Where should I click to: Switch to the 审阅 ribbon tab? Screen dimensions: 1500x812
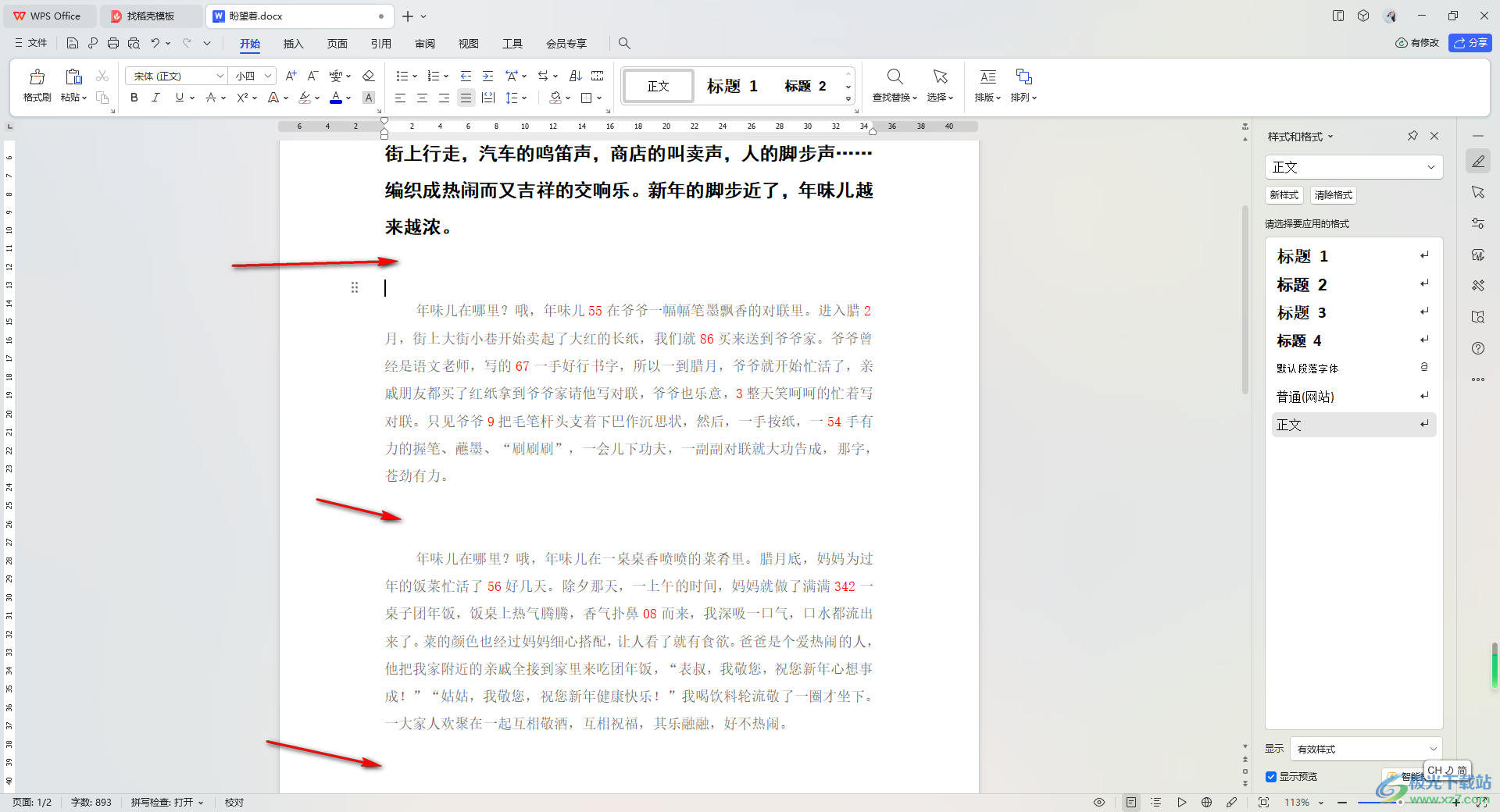424,44
